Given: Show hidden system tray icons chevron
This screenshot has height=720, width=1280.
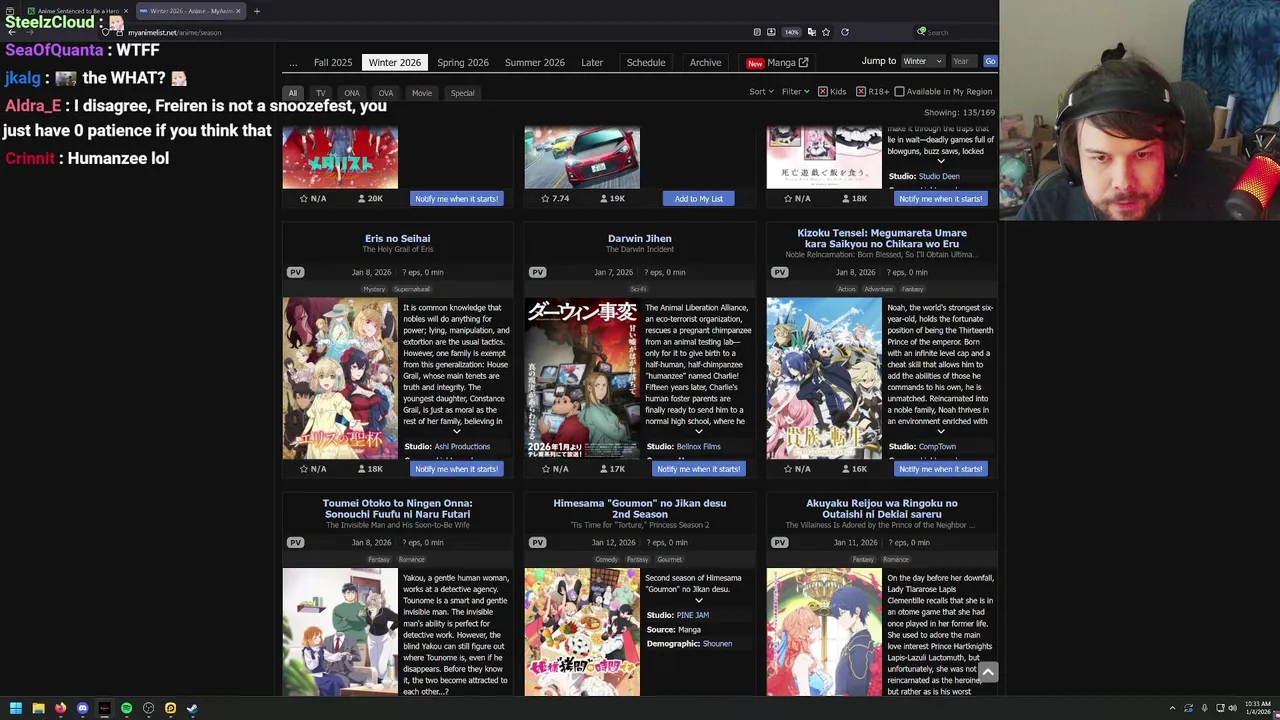Looking at the screenshot, I should 1172,708.
